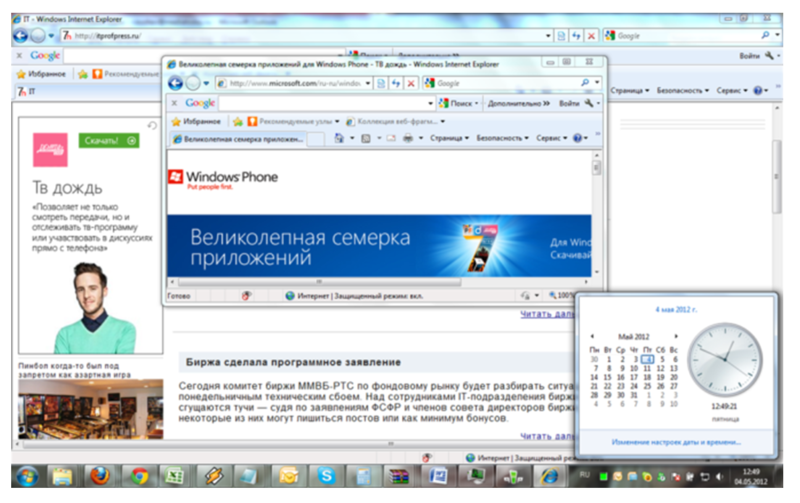Click magnifier search icon in front window
The height and width of the screenshot is (503, 800).
click(x=585, y=83)
